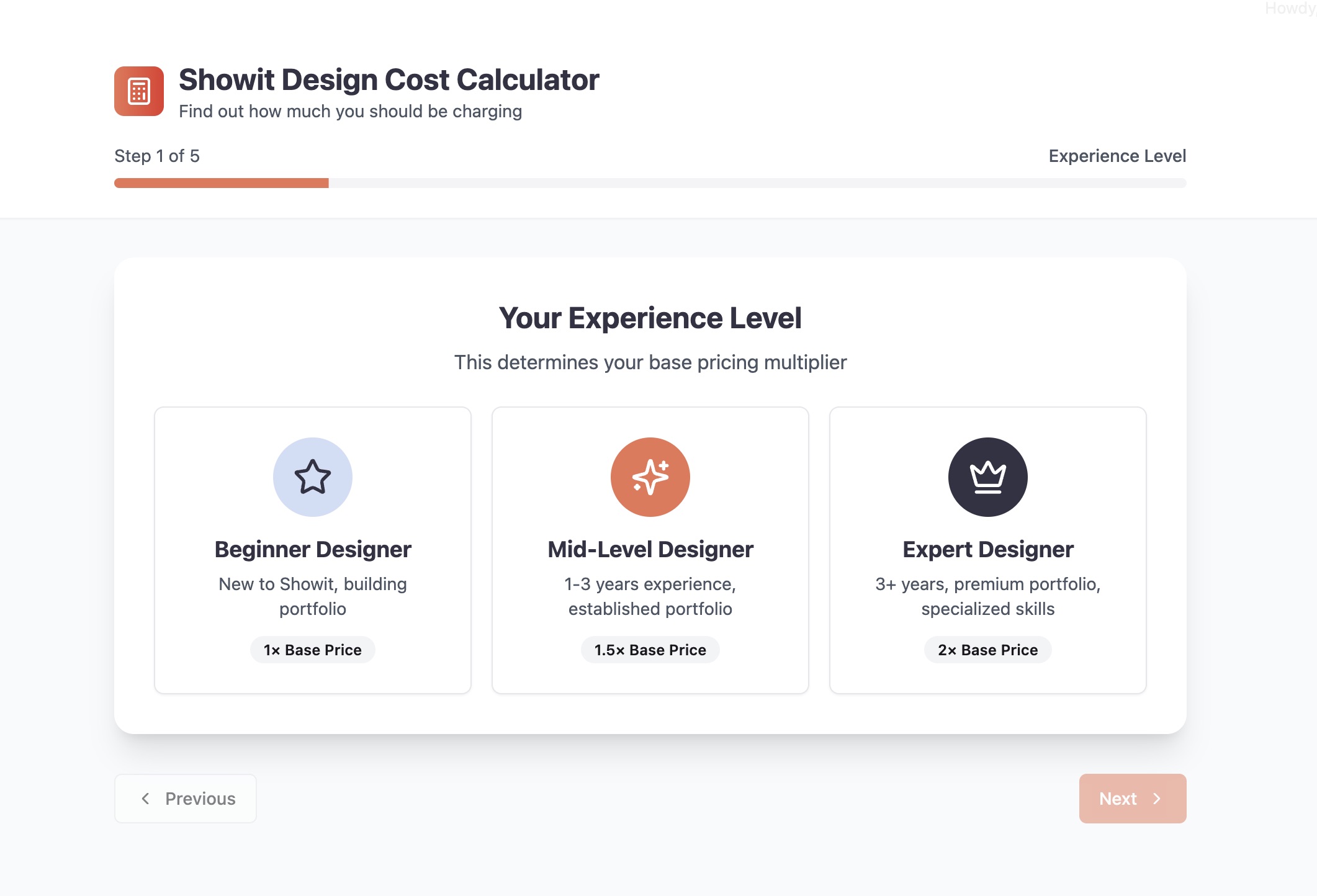Click the sparkle icon for Mid-Level Designer

[x=650, y=477]
